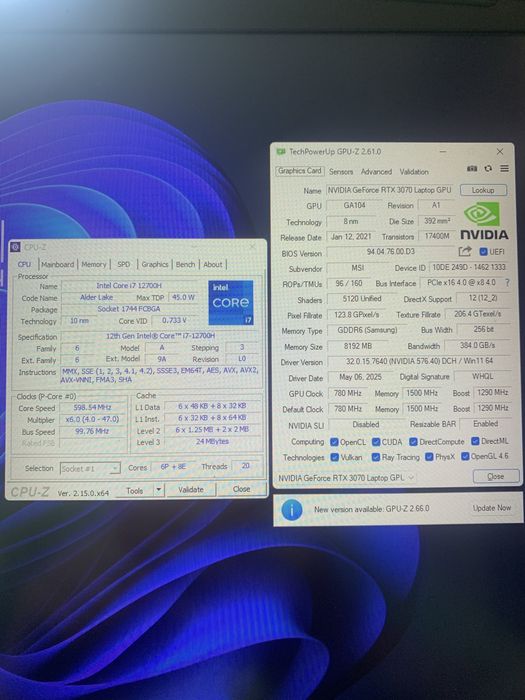Screen dimensions: 525x700
Task: Click the blue info icon in update notice
Action: (x=292, y=510)
